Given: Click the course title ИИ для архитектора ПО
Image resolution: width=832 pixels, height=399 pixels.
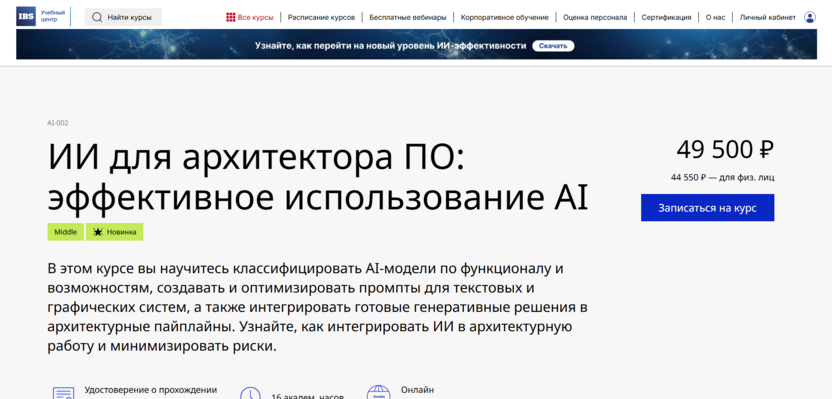Looking at the screenshot, I should pyautogui.click(x=318, y=177).
